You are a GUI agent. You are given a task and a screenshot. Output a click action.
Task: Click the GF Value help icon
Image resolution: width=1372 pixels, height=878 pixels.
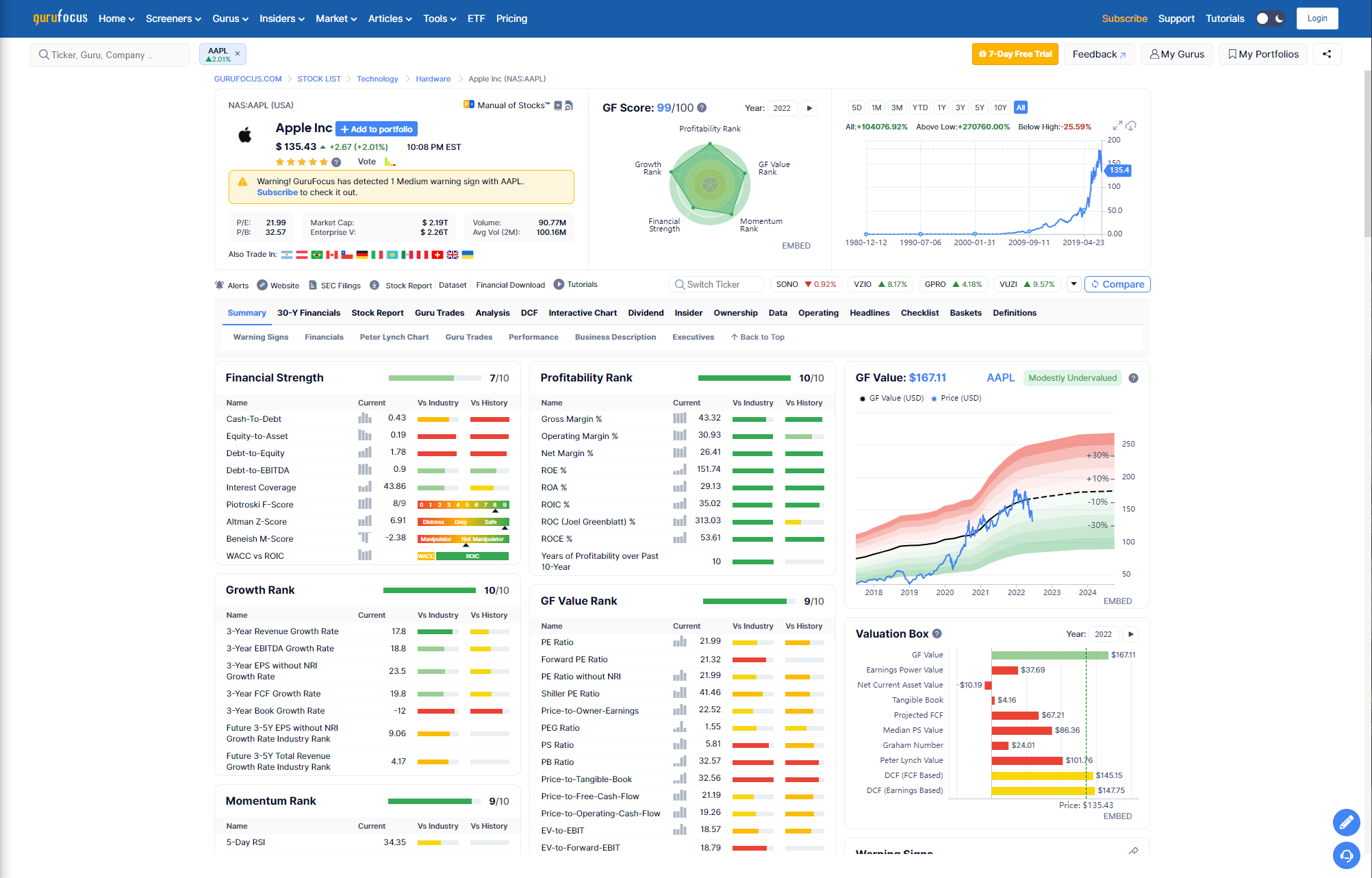point(1133,378)
